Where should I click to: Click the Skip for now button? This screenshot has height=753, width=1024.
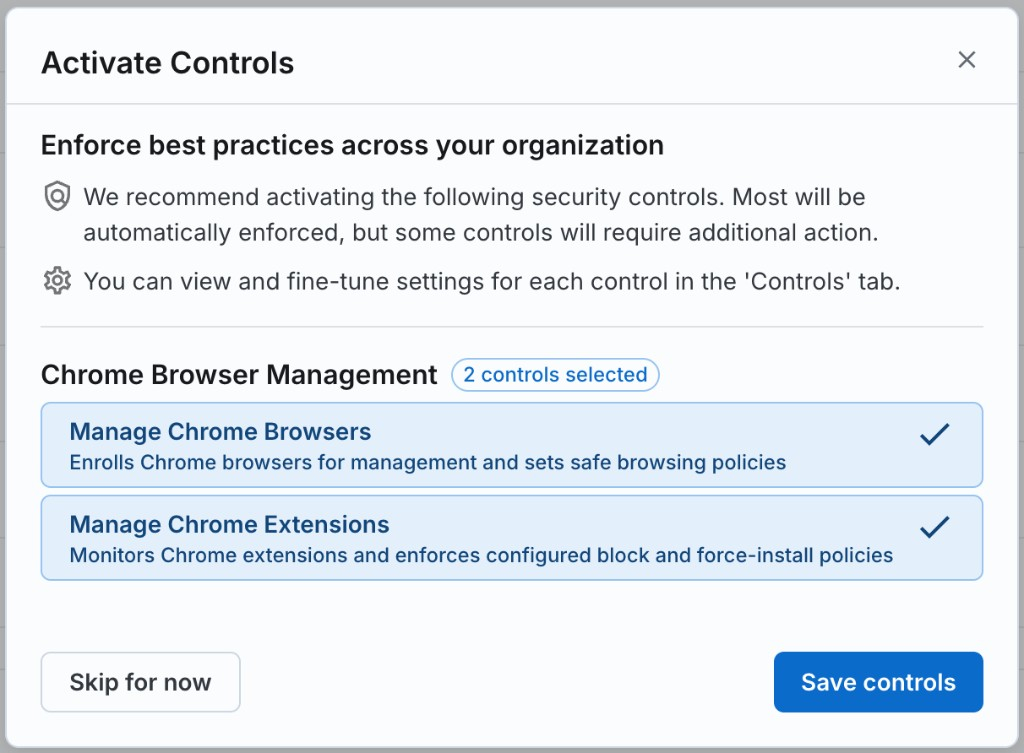point(140,682)
